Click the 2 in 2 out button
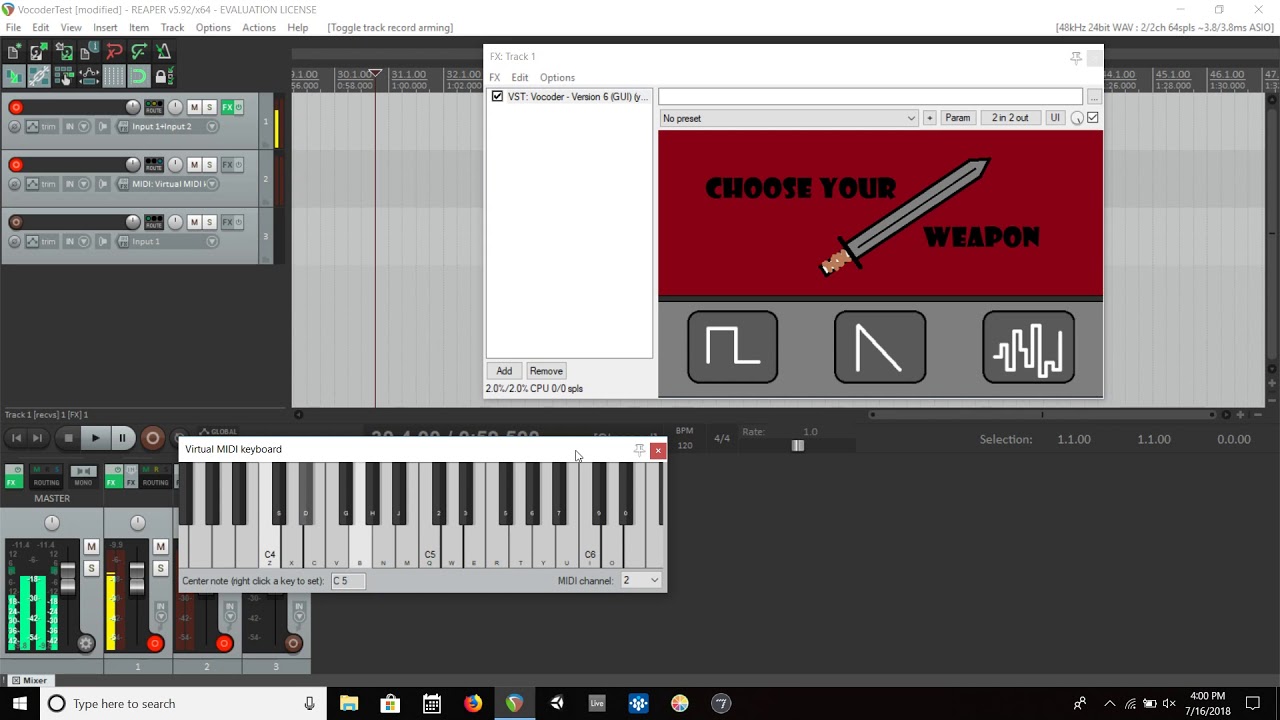 coord(1010,118)
